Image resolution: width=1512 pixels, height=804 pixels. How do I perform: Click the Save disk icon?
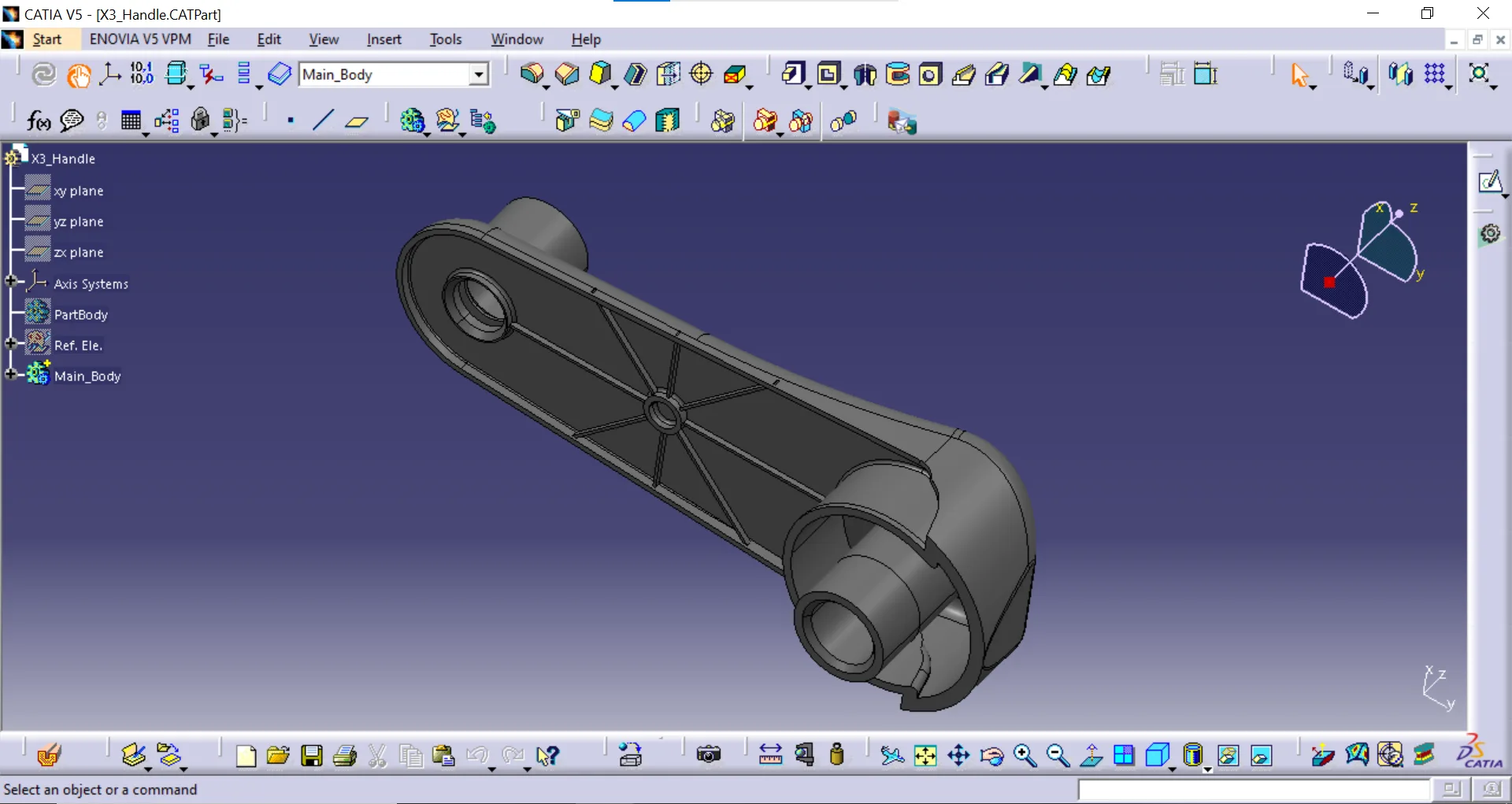coord(312,756)
